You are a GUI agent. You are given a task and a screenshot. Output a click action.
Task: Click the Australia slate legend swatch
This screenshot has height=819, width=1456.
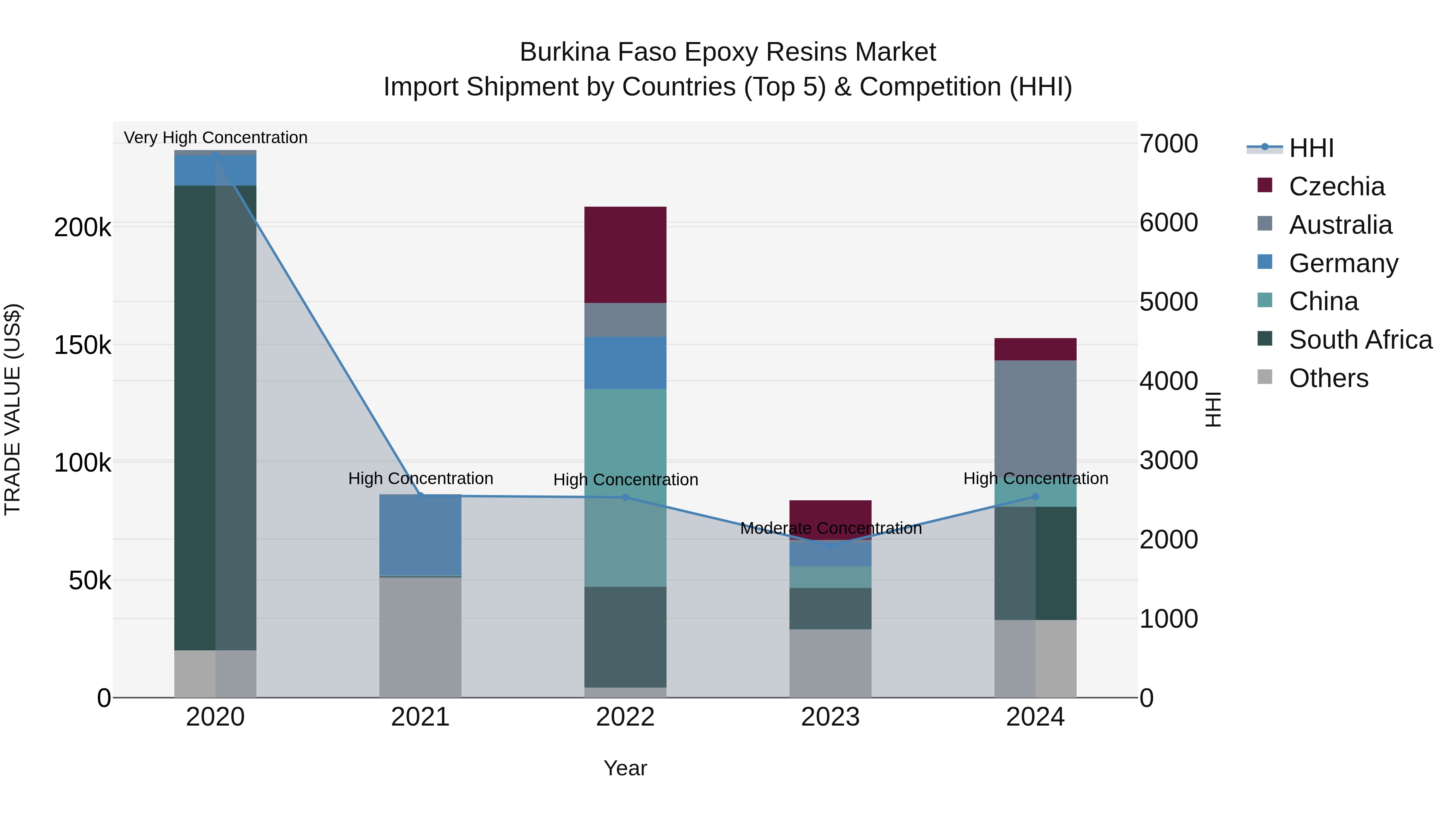click(x=1265, y=224)
